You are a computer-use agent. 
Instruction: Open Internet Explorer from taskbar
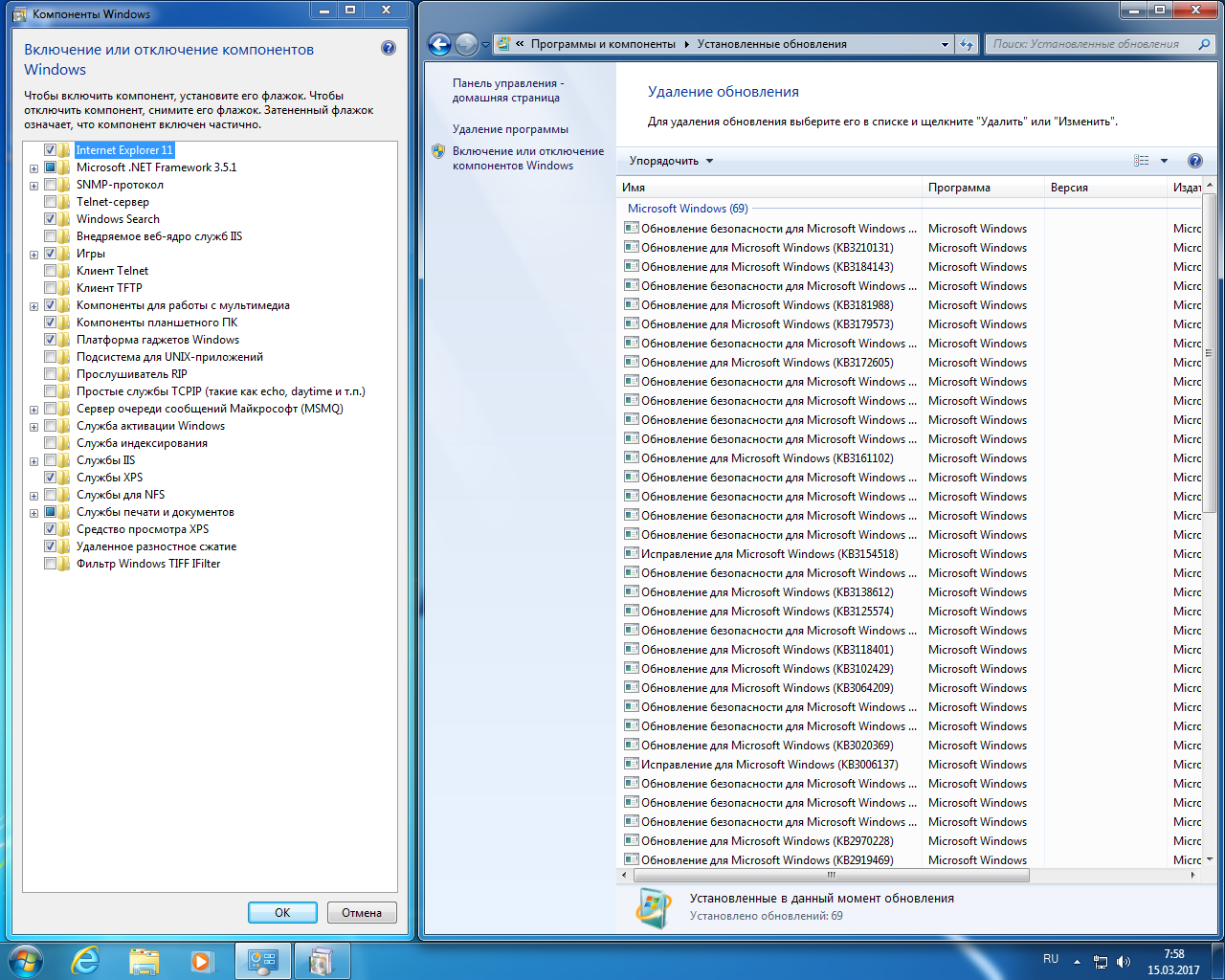[85, 960]
